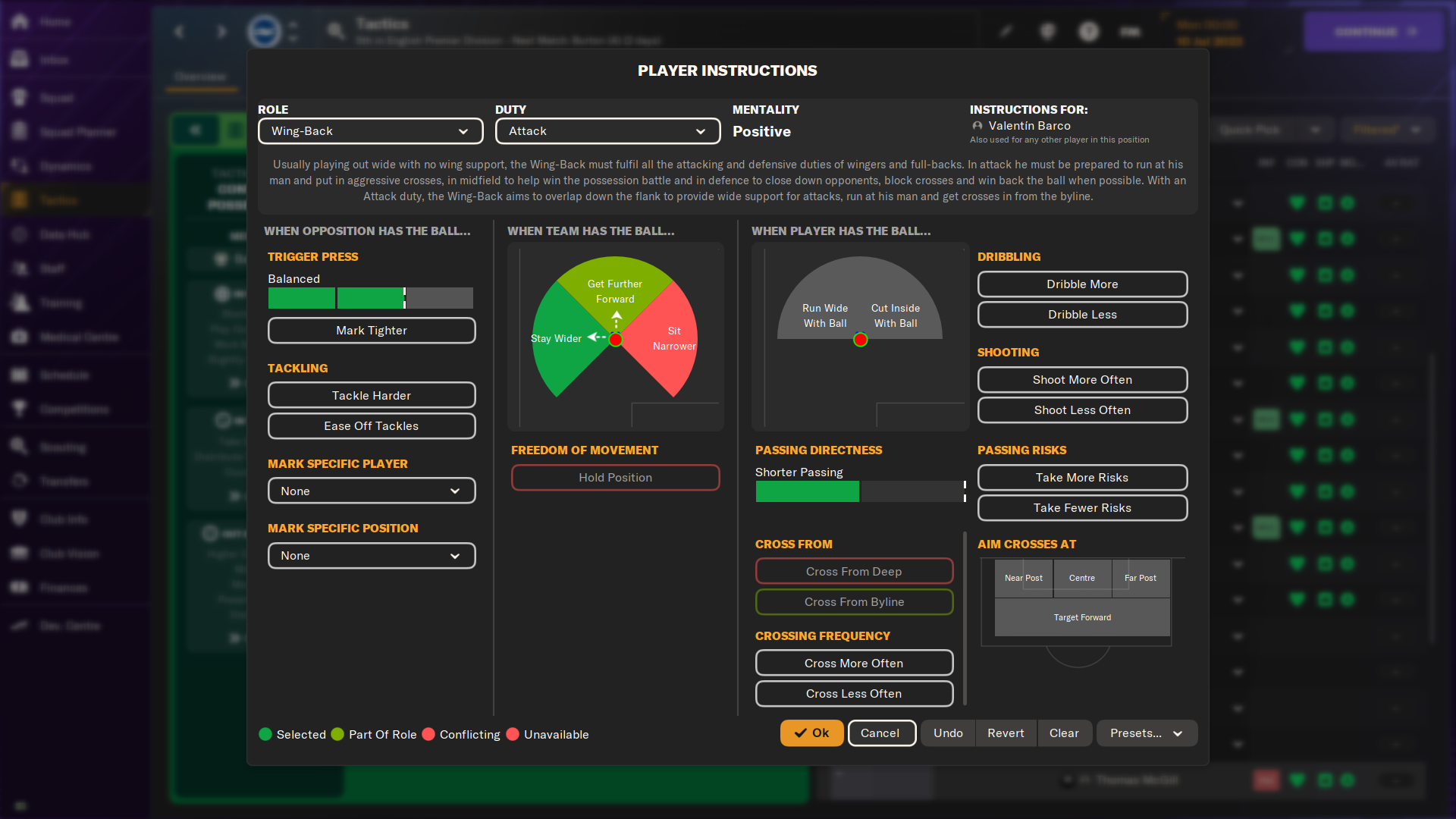The image size is (1456, 819).
Task: Click the search magnifier icon
Action: pos(336,31)
